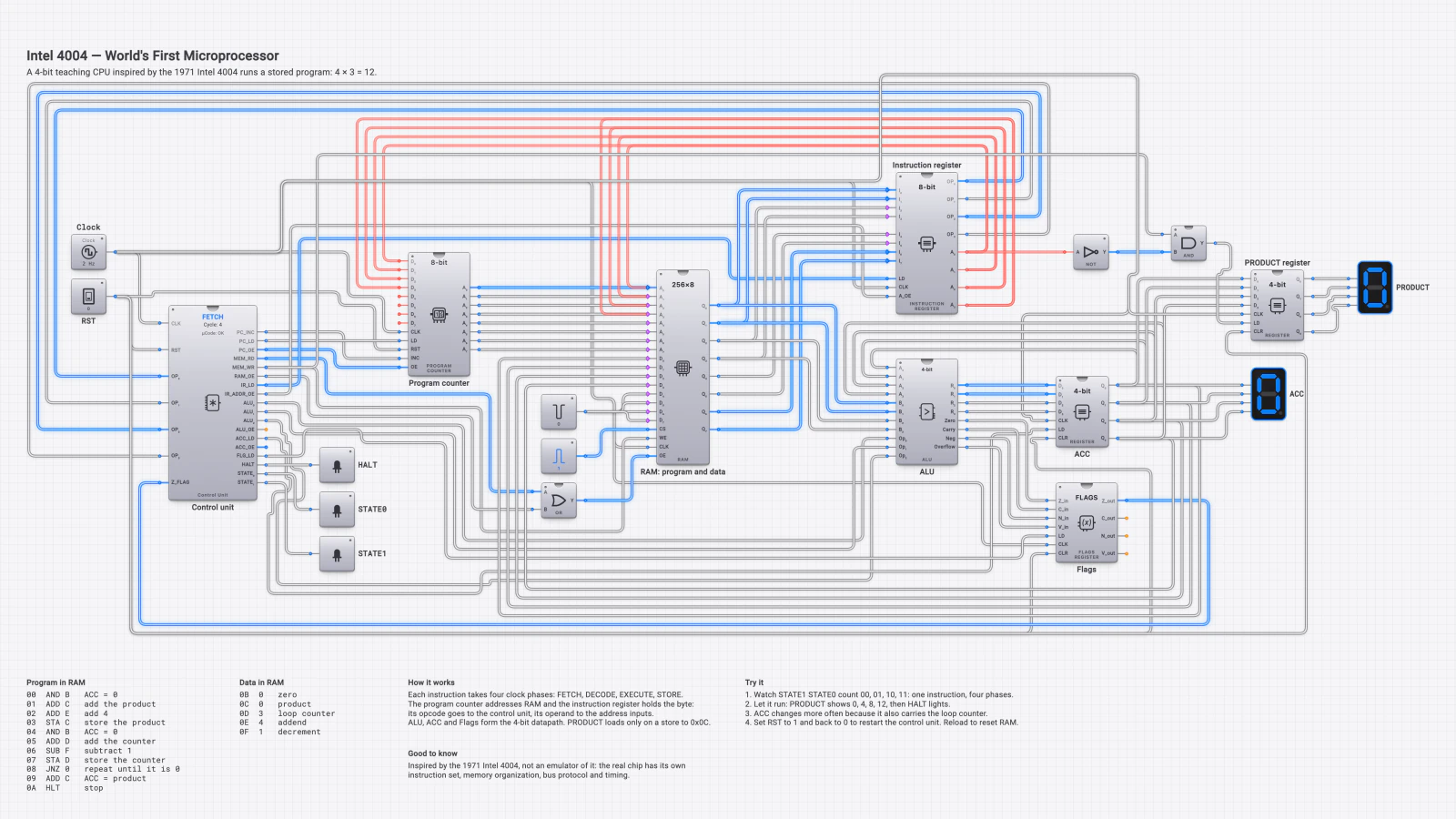
Task: Click the STATE1 indicator lamp
Action: pos(337,554)
